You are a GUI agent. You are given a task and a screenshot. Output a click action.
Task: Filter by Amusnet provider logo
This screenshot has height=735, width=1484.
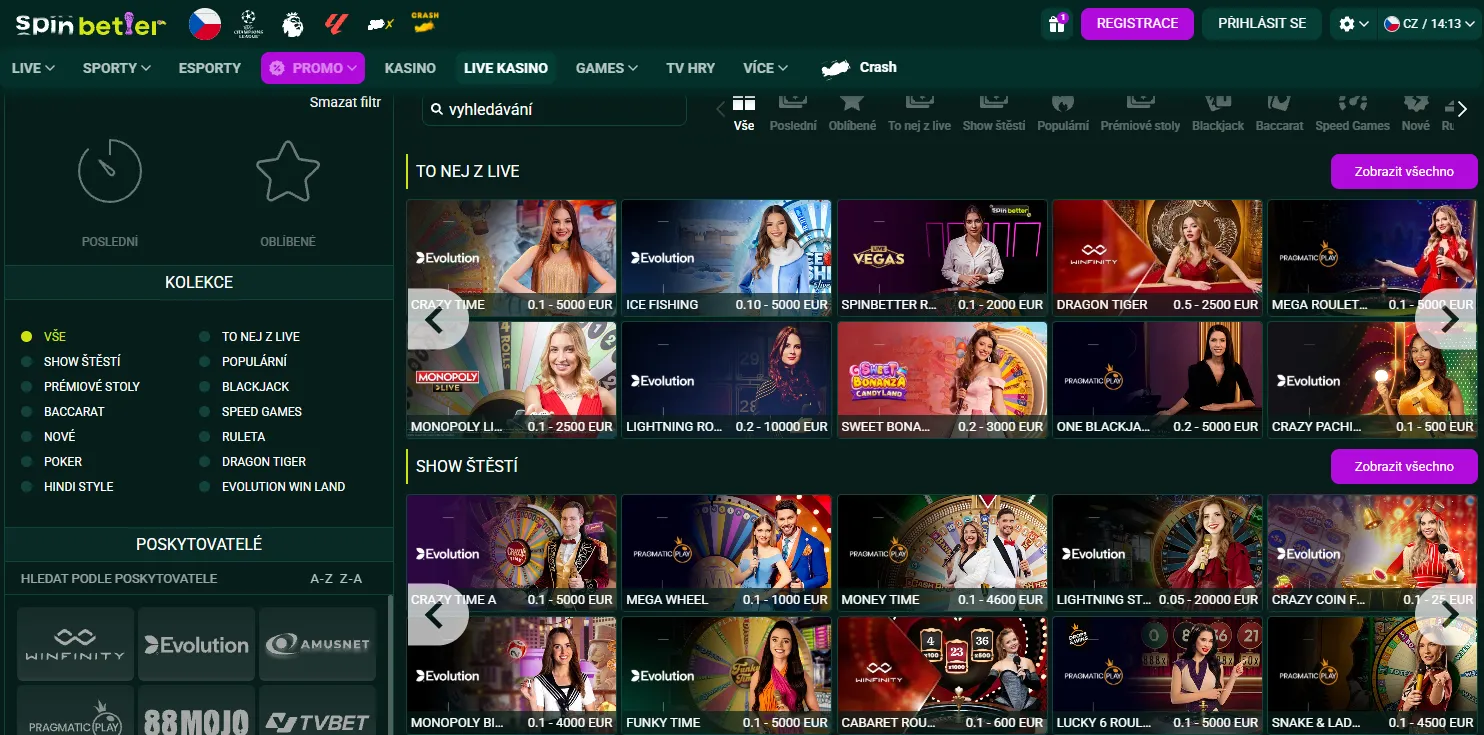[317, 644]
